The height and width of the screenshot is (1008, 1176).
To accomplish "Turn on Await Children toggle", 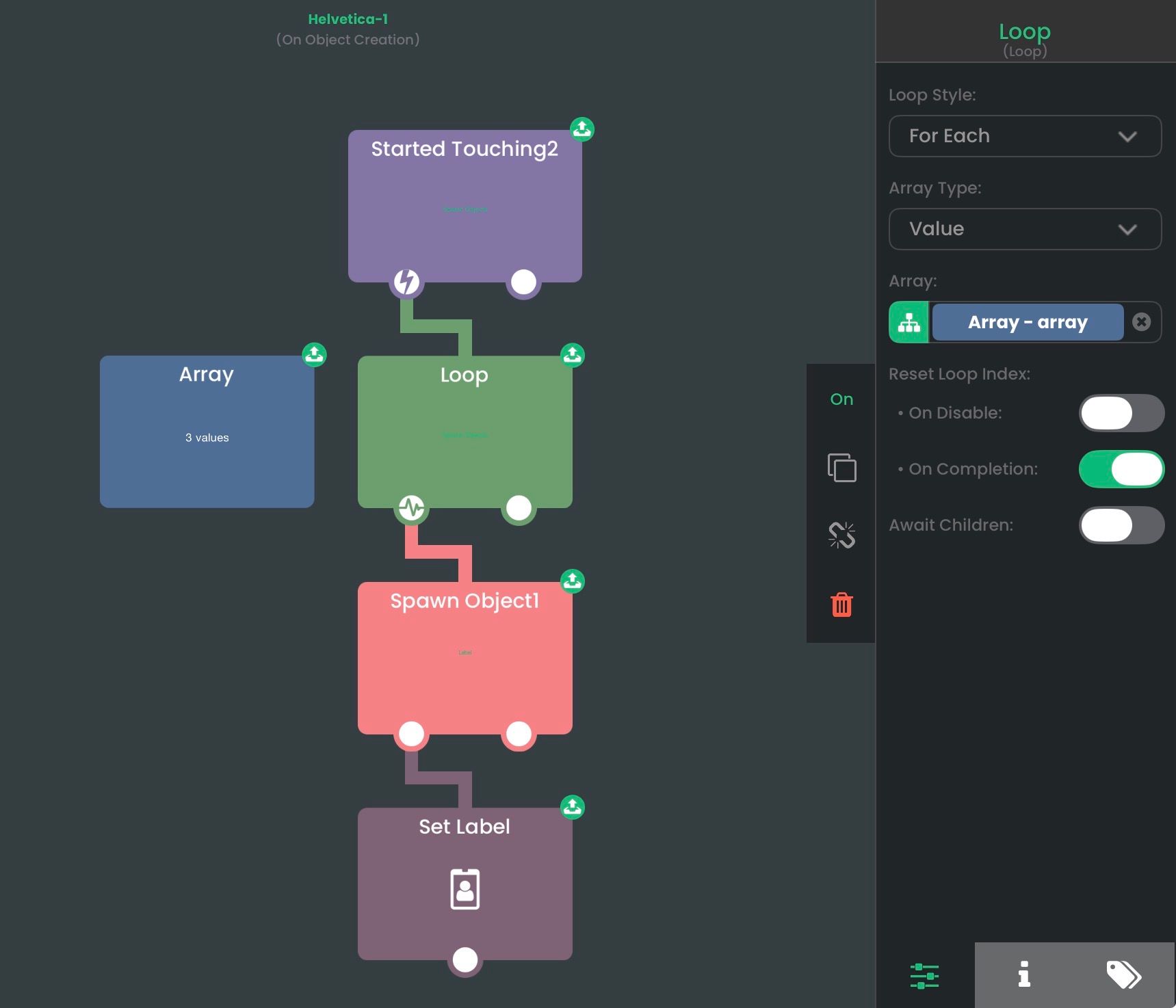I will 1121,525.
